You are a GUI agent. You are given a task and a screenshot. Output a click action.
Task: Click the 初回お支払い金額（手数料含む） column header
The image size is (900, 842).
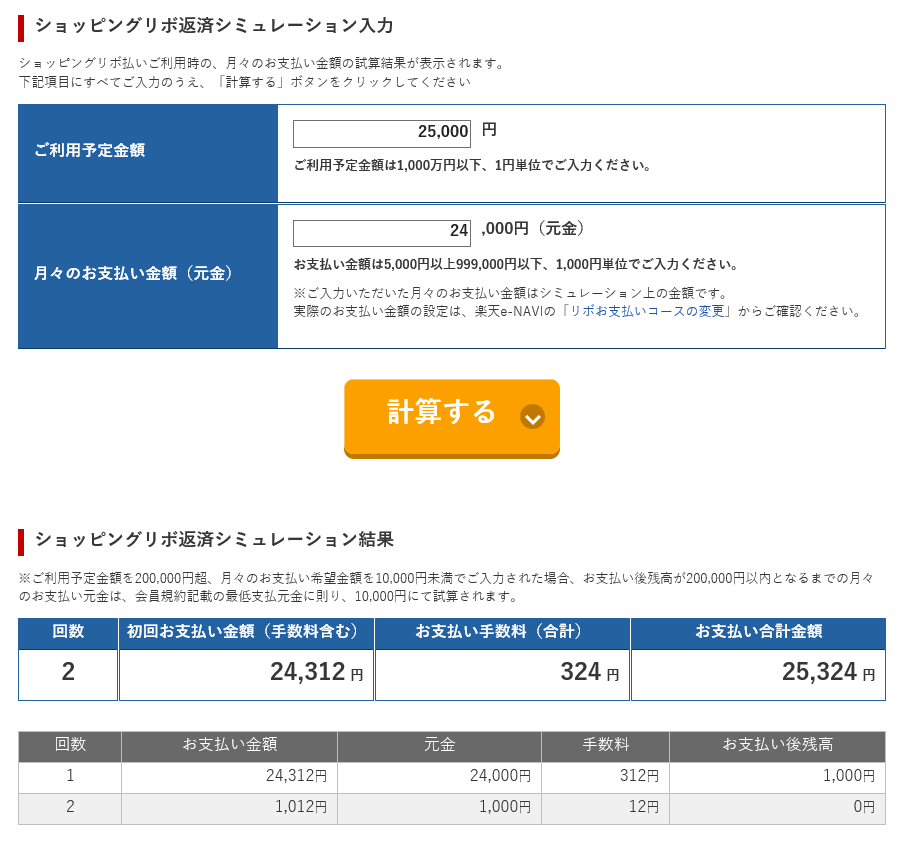click(246, 633)
